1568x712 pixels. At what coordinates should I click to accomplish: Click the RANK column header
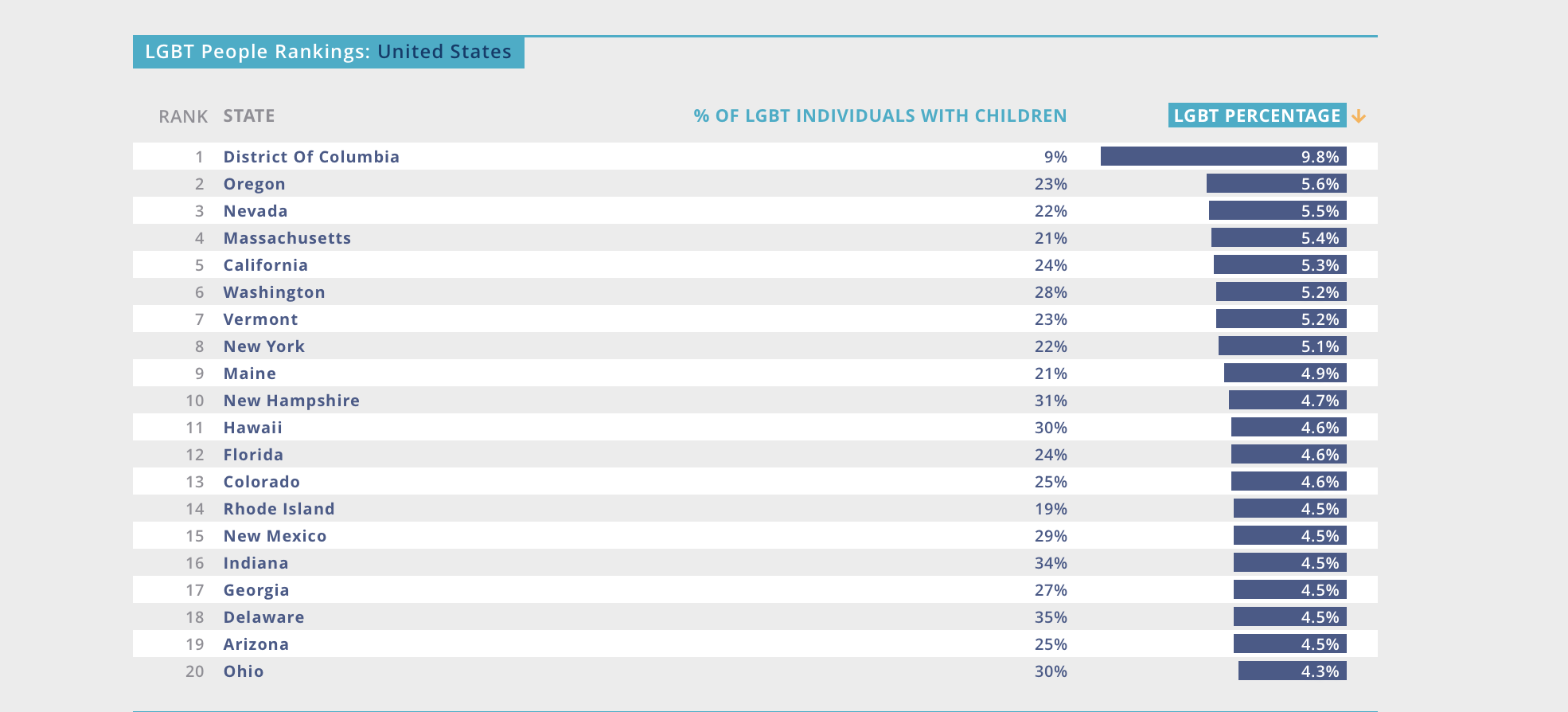(182, 116)
